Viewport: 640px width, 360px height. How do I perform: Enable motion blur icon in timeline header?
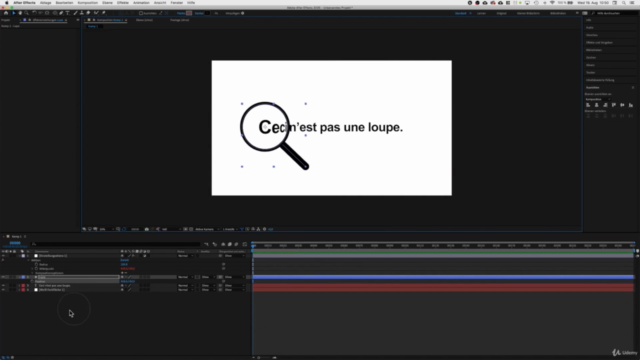click(x=236, y=244)
